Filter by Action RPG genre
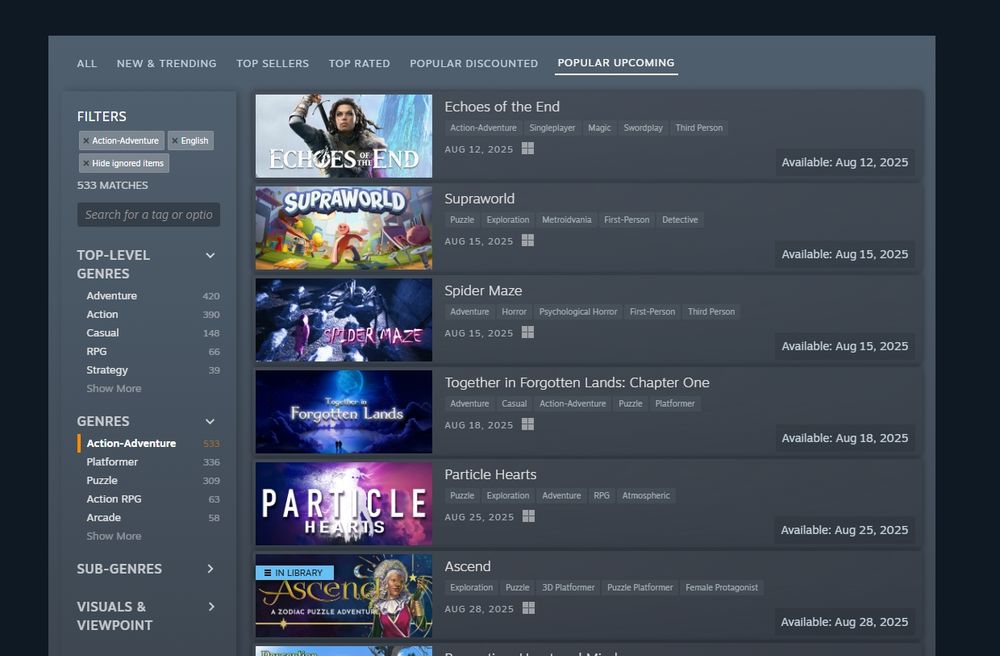 (114, 499)
